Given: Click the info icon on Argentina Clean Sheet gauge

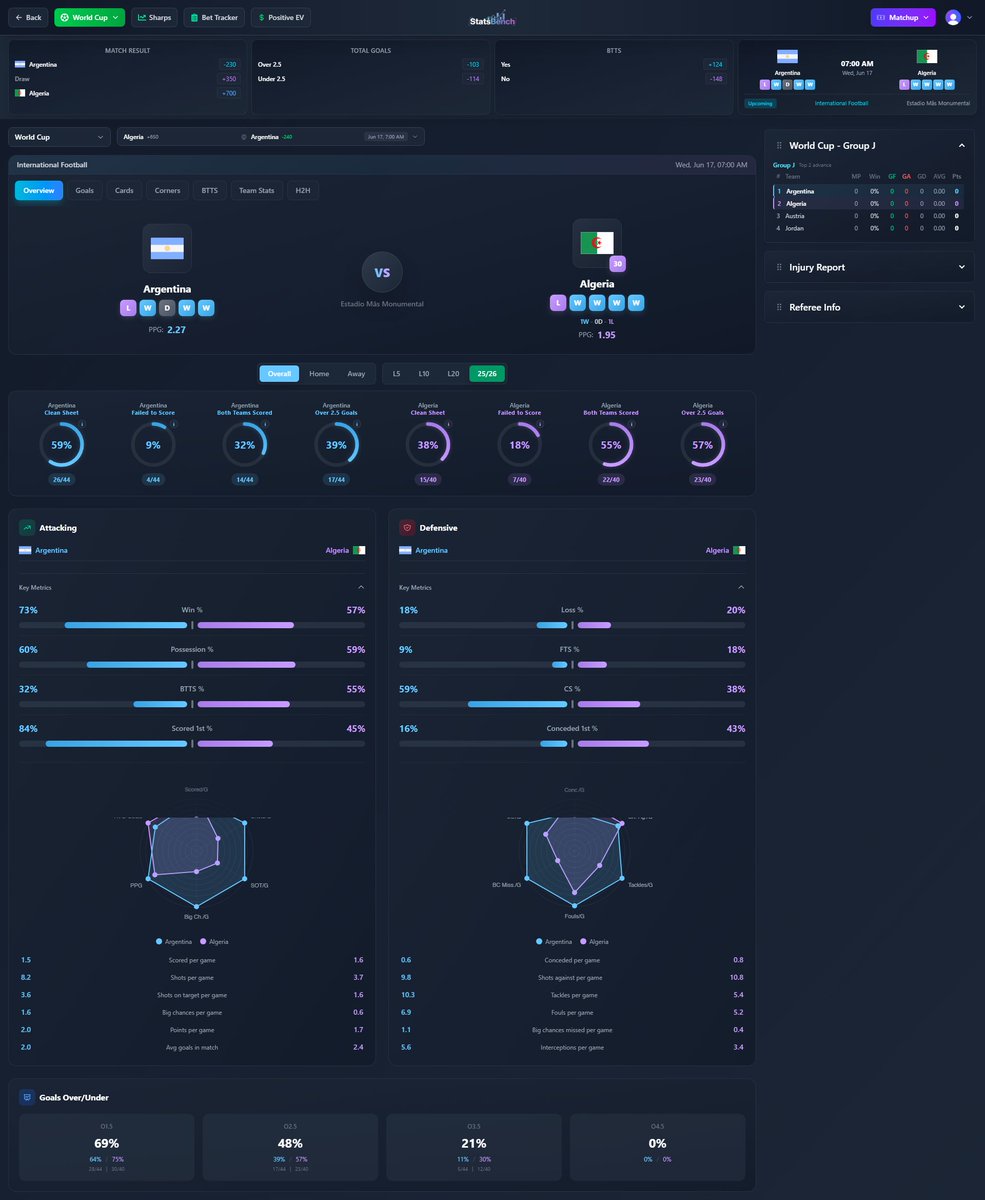Looking at the screenshot, I should click(x=82, y=424).
